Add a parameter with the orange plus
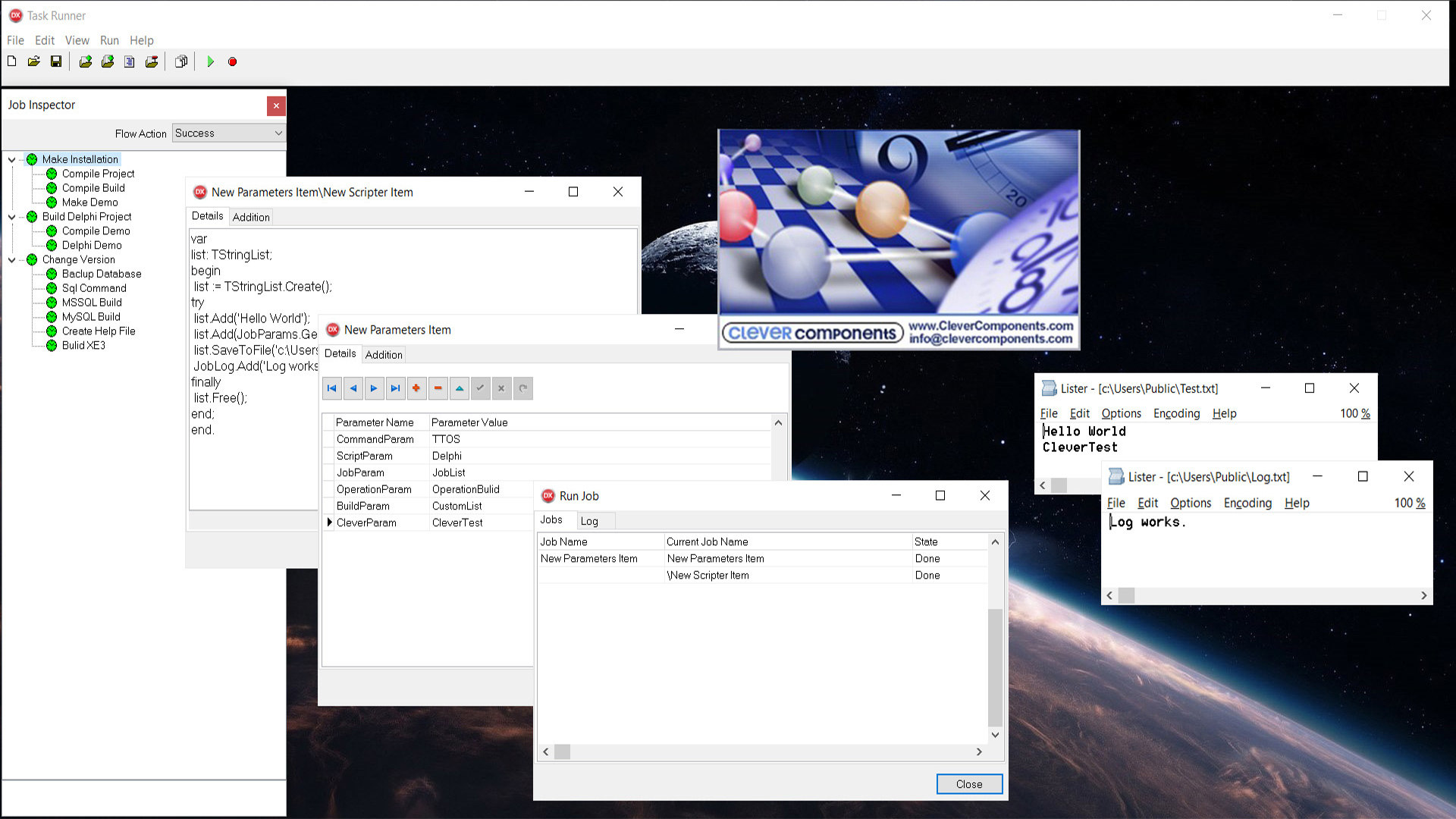 pos(416,388)
